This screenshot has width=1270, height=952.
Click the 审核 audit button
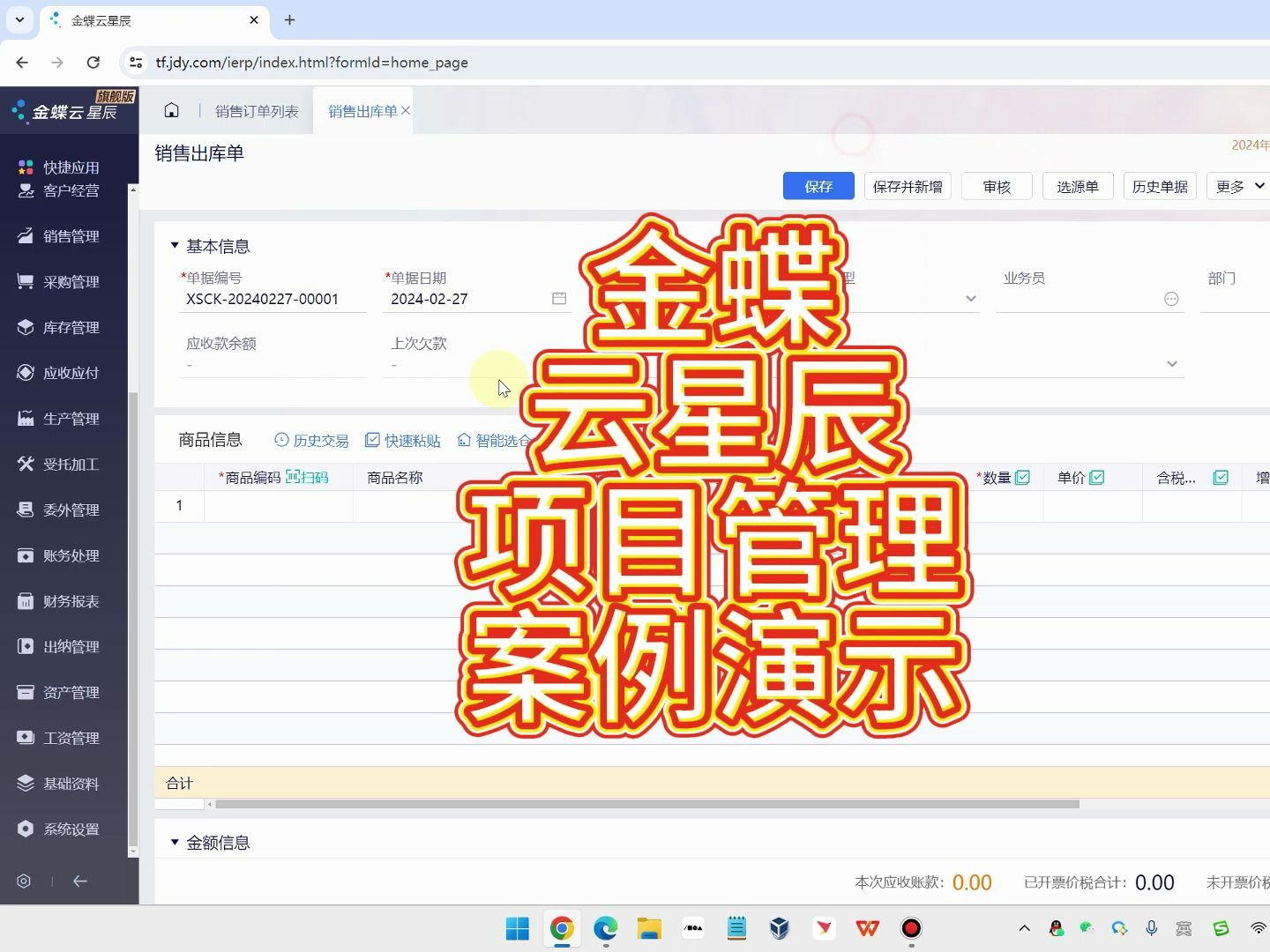pos(997,186)
